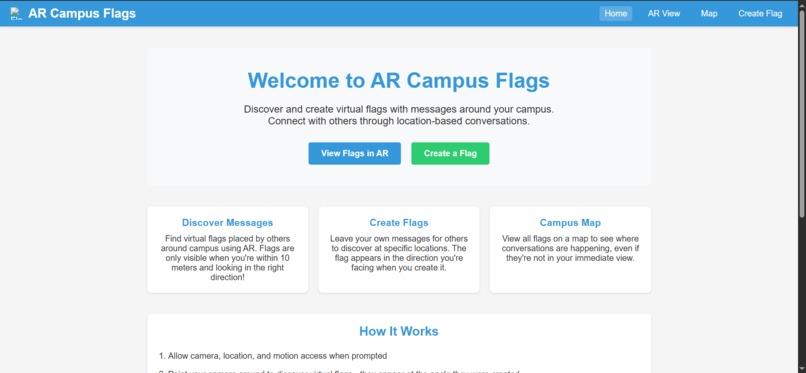Click the 'Leave your own messages' description
Viewport: 806px width, 373px height.
click(399, 253)
